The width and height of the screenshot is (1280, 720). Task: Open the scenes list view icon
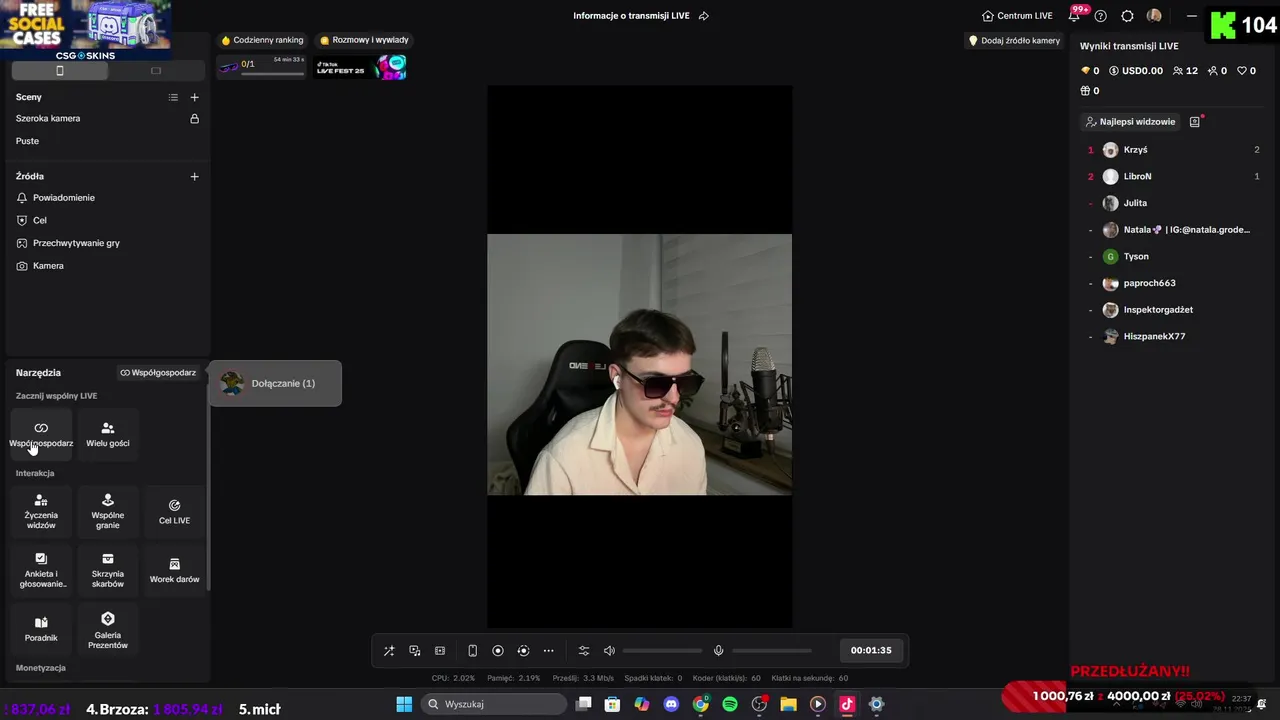pos(173,97)
